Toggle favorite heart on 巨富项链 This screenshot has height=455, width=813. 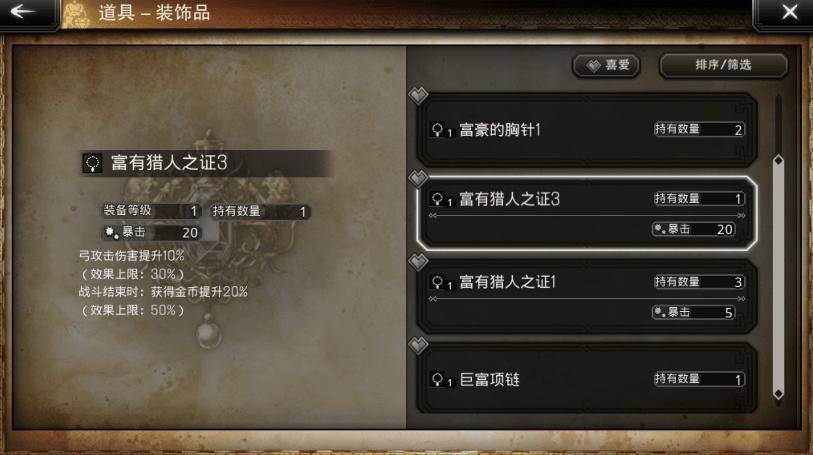pos(418,345)
